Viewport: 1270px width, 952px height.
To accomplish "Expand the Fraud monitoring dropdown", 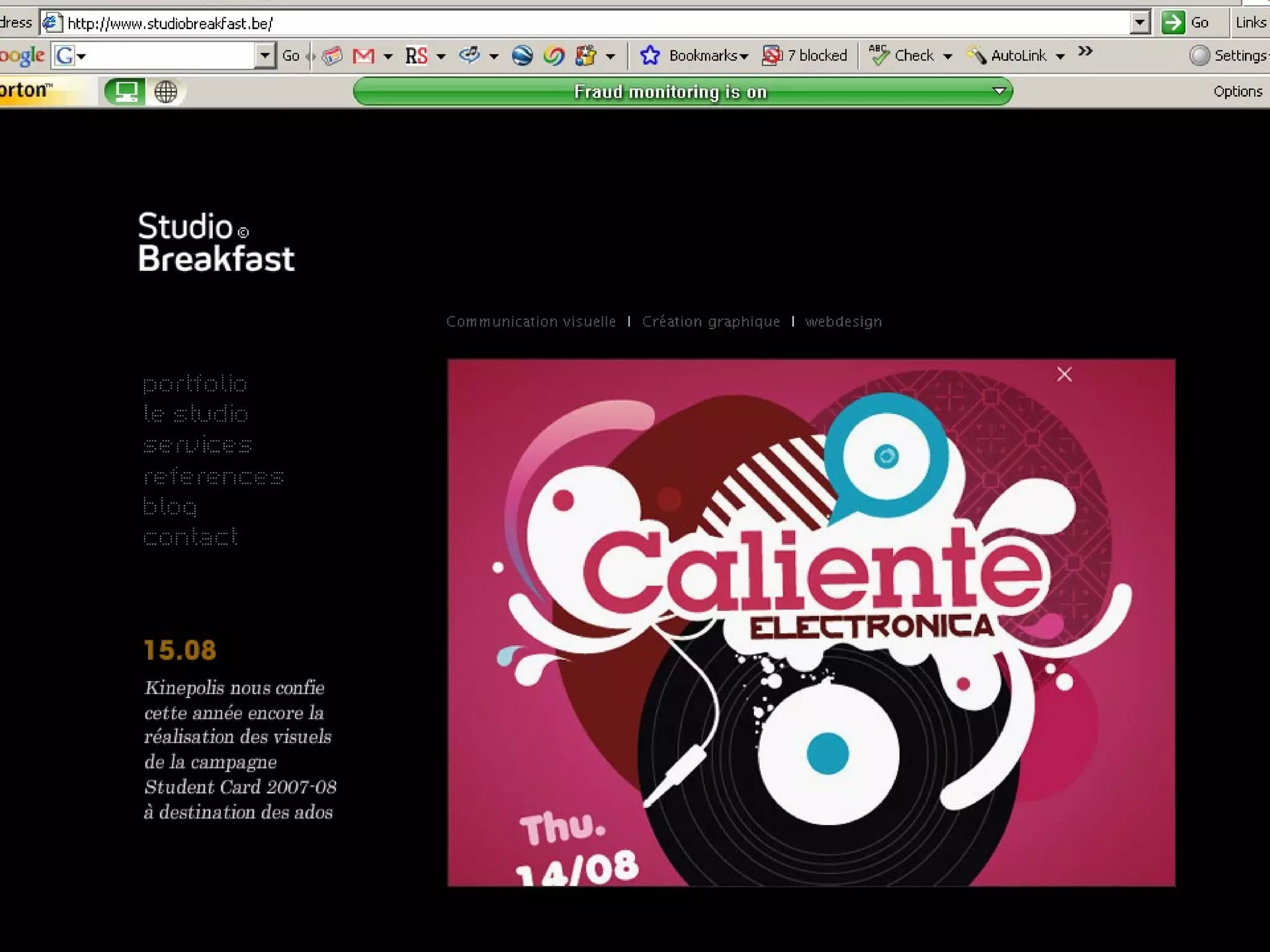I will point(998,91).
